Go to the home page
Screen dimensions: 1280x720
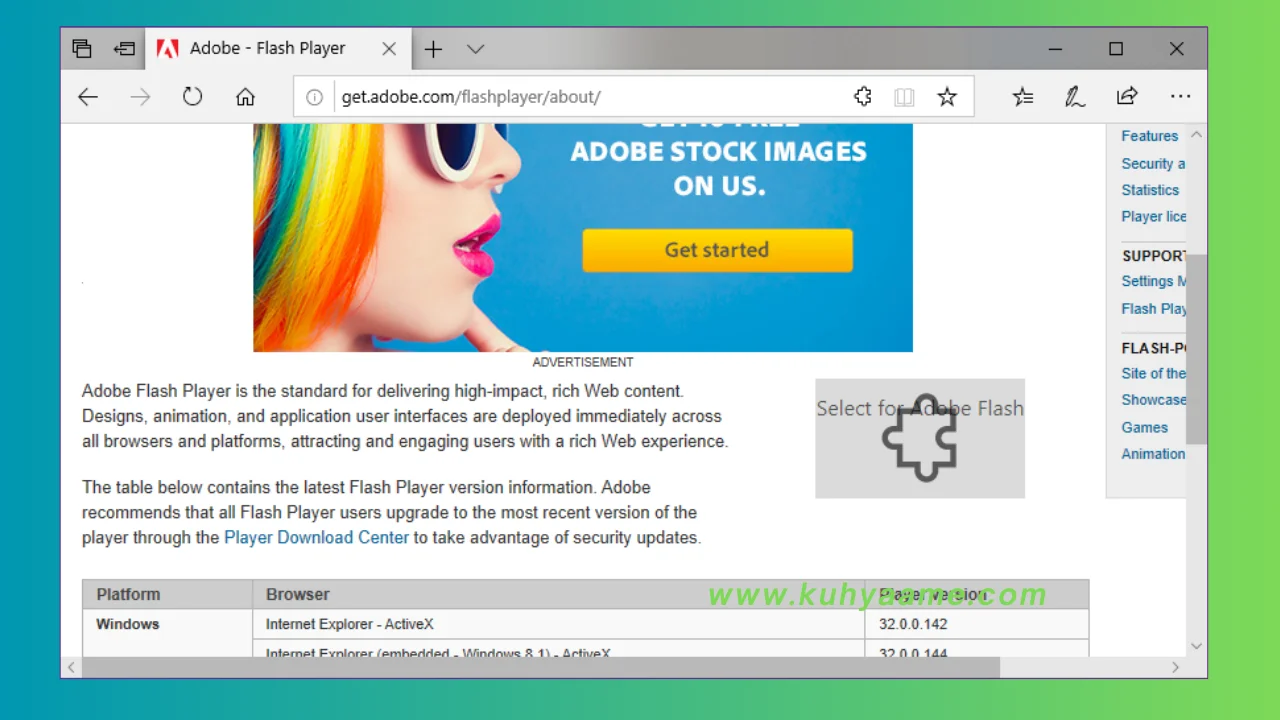point(245,97)
